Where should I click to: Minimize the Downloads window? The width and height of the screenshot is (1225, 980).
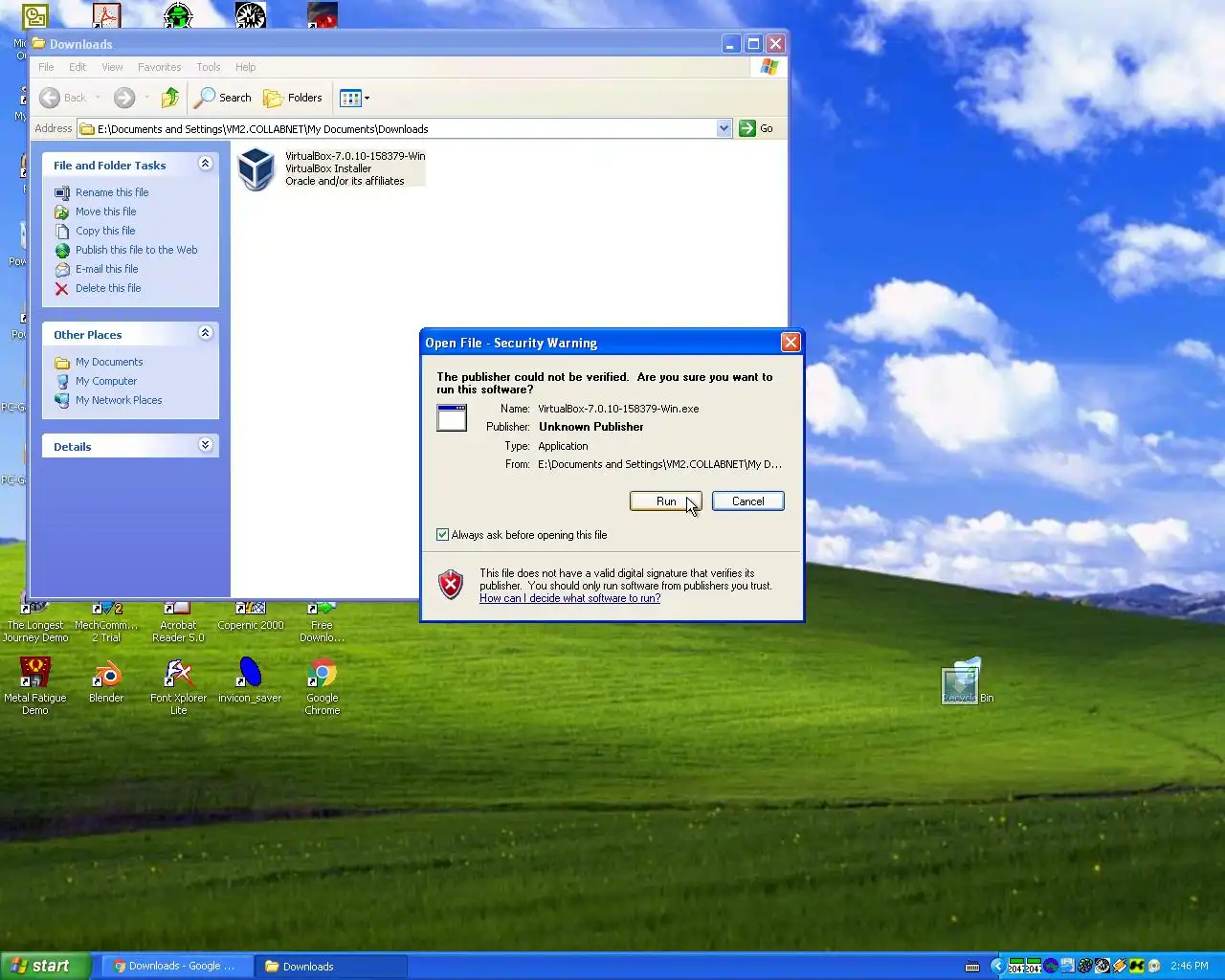731,44
